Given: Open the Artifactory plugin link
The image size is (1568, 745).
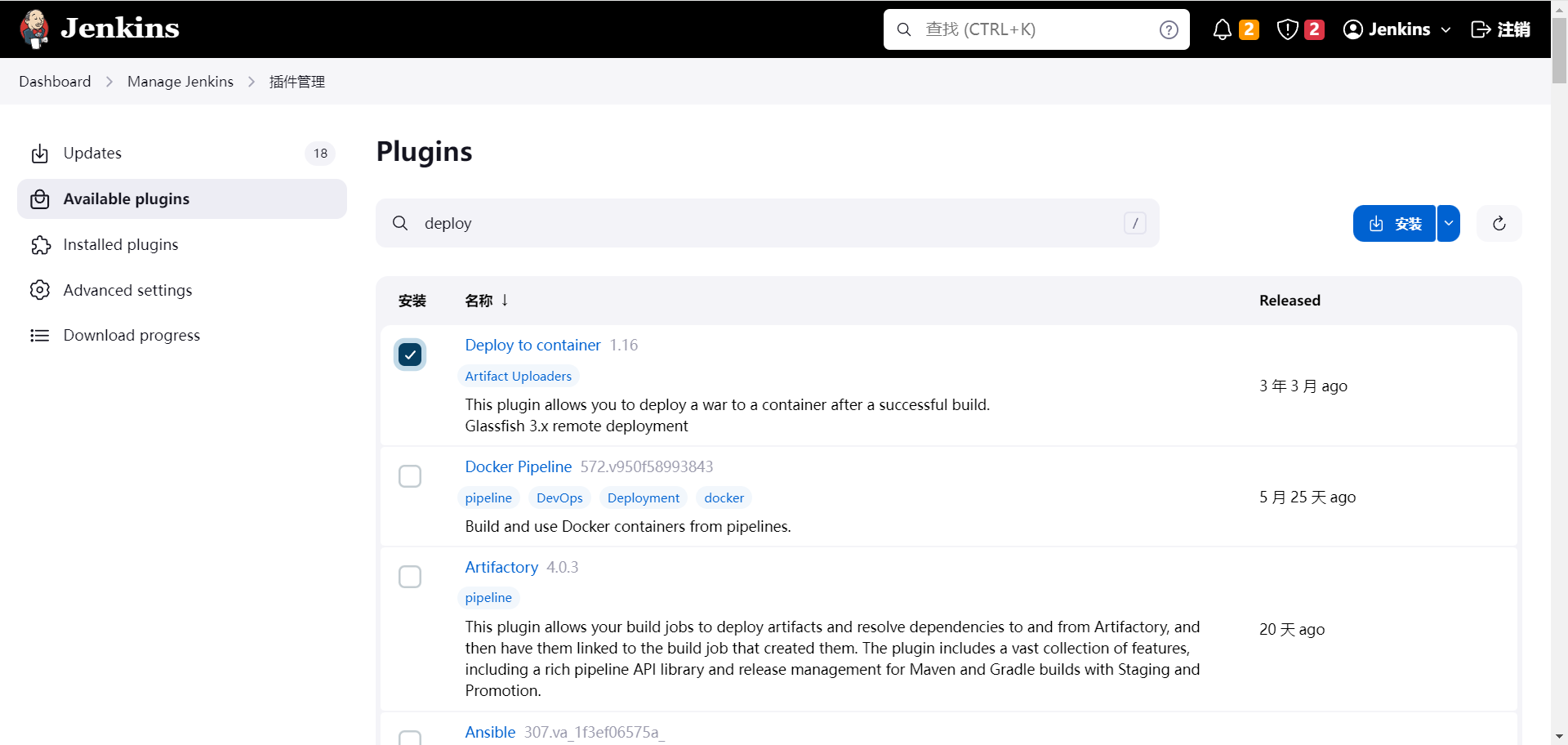Looking at the screenshot, I should [501, 568].
